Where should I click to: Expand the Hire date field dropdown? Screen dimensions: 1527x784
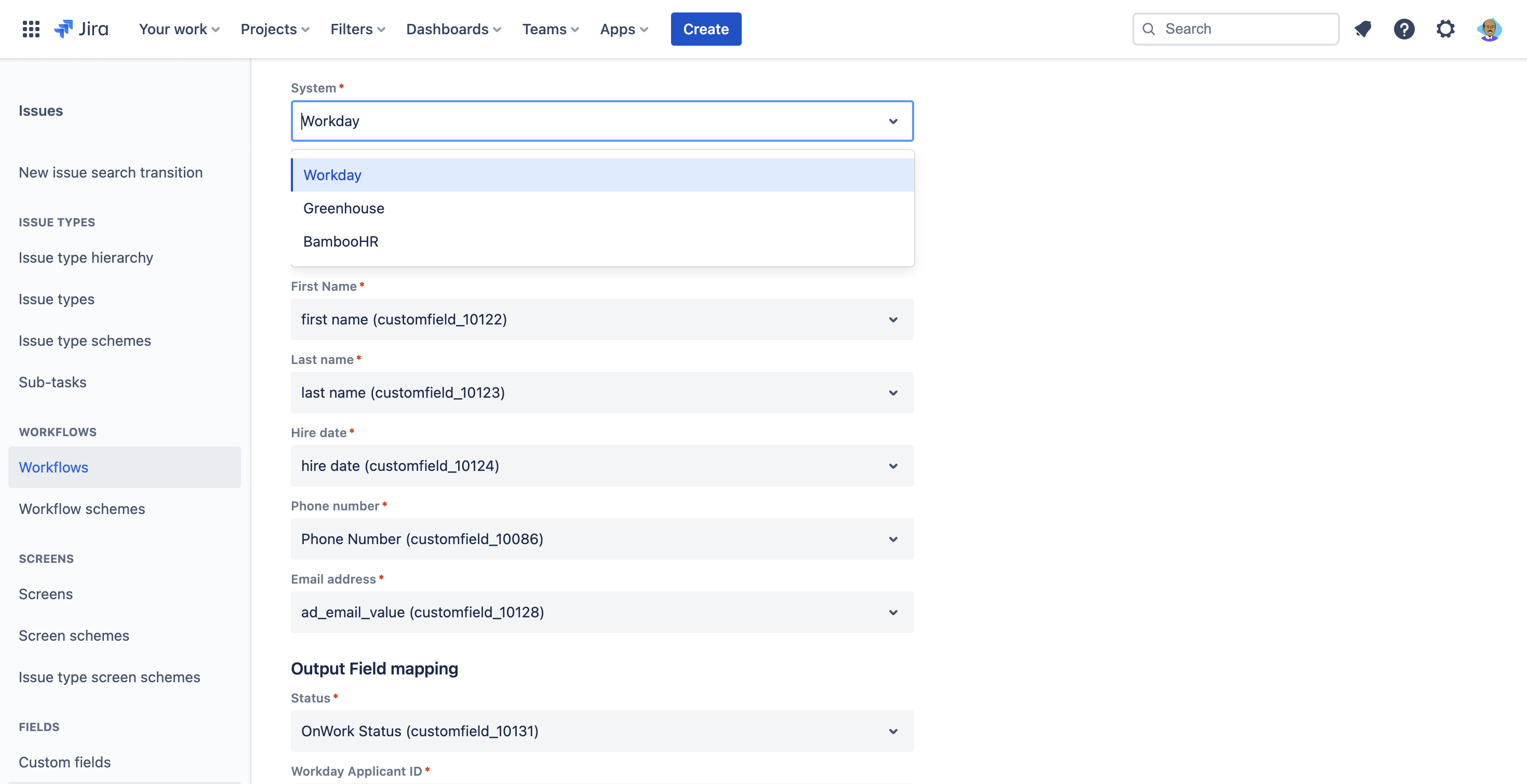pyautogui.click(x=601, y=466)
